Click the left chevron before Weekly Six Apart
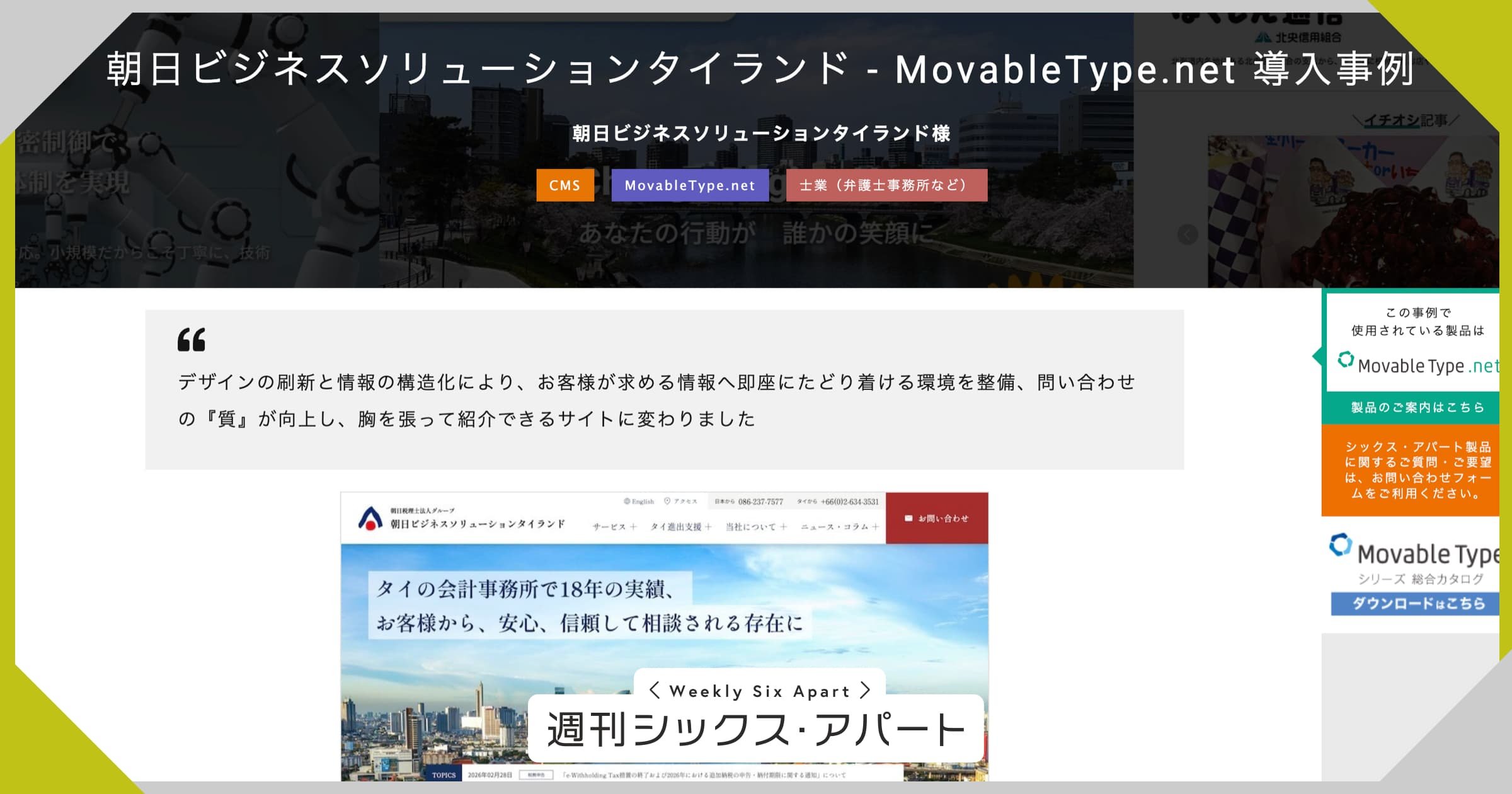 (655, 691)
